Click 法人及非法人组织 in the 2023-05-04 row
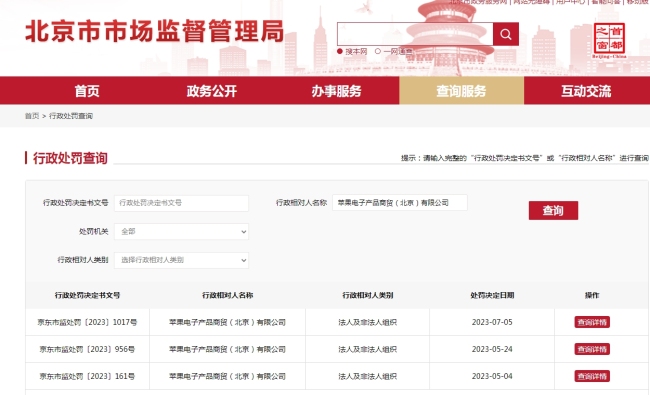This screenshot has width=650, height=395. (368, 376)
